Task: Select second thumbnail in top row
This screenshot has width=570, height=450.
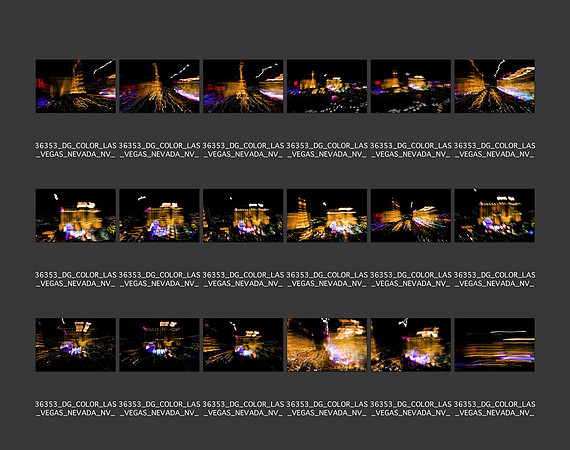Action: click(159, 86)
